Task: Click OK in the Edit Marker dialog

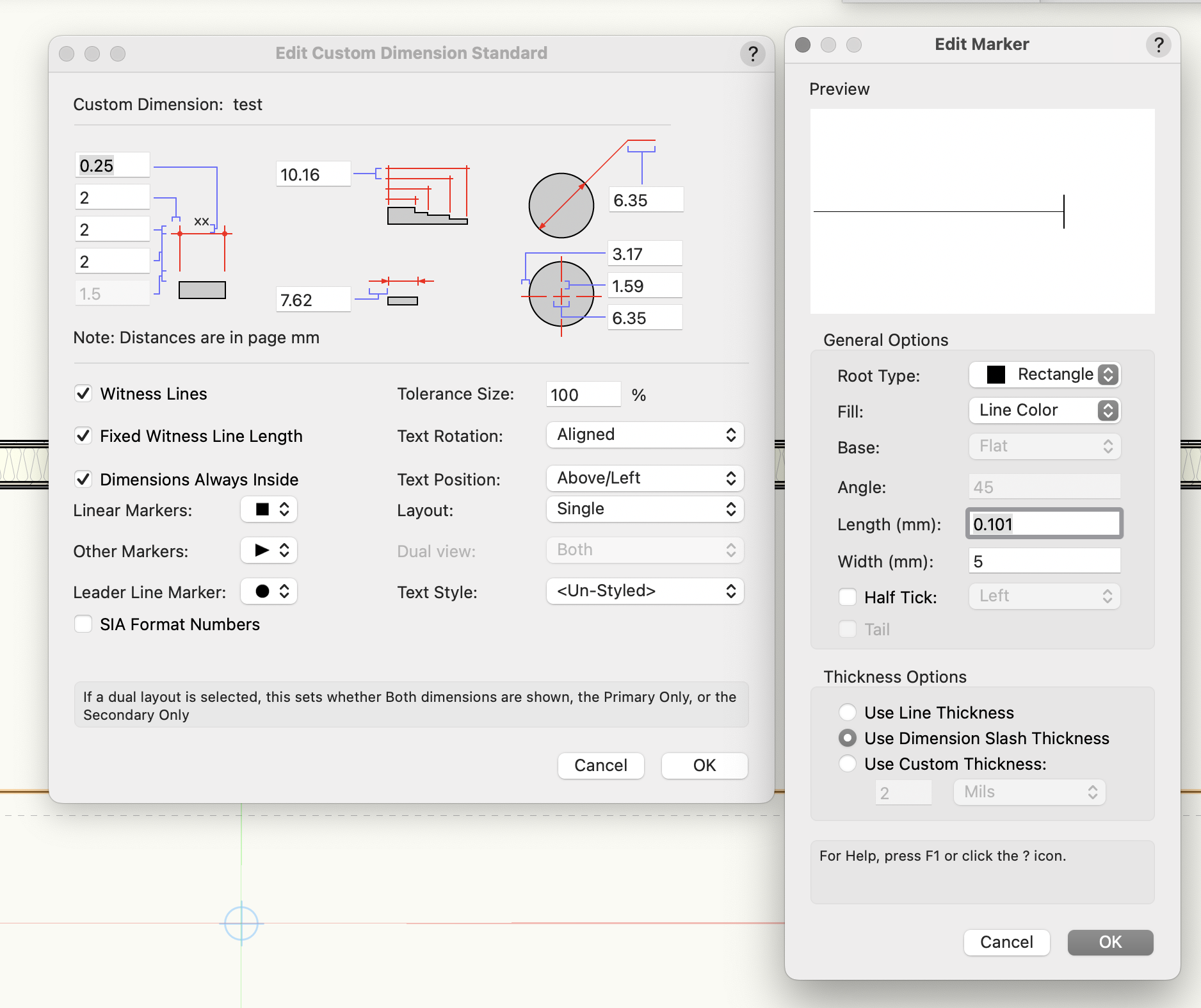Action: coord(1110,942)
